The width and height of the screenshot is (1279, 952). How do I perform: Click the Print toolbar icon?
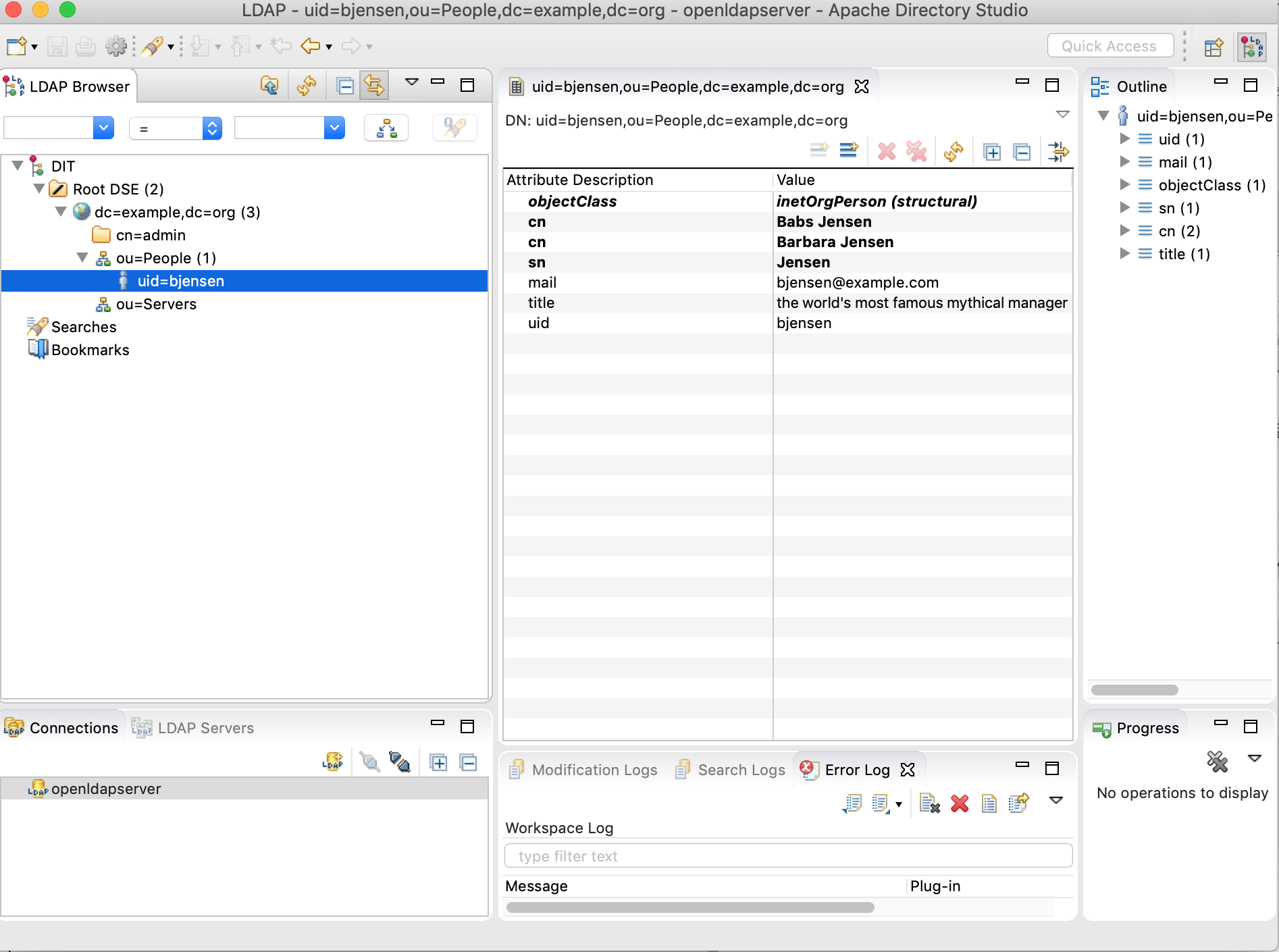(86, 47)
